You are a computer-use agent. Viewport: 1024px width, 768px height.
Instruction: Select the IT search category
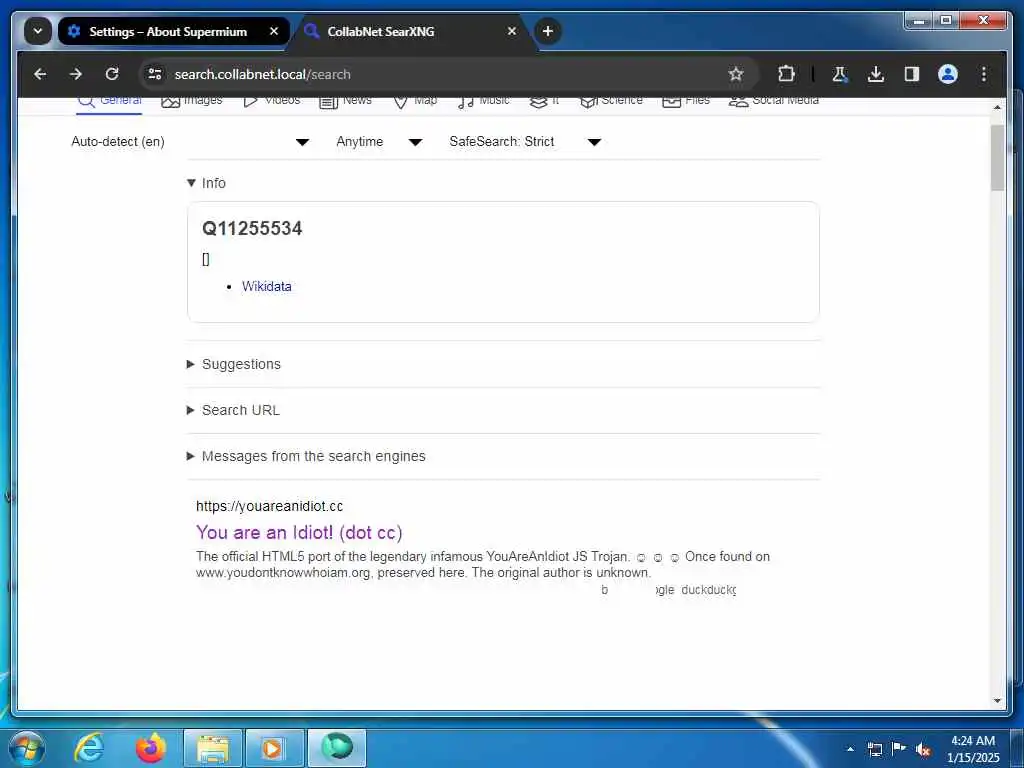pyautogui.click(x=544, y=101)
